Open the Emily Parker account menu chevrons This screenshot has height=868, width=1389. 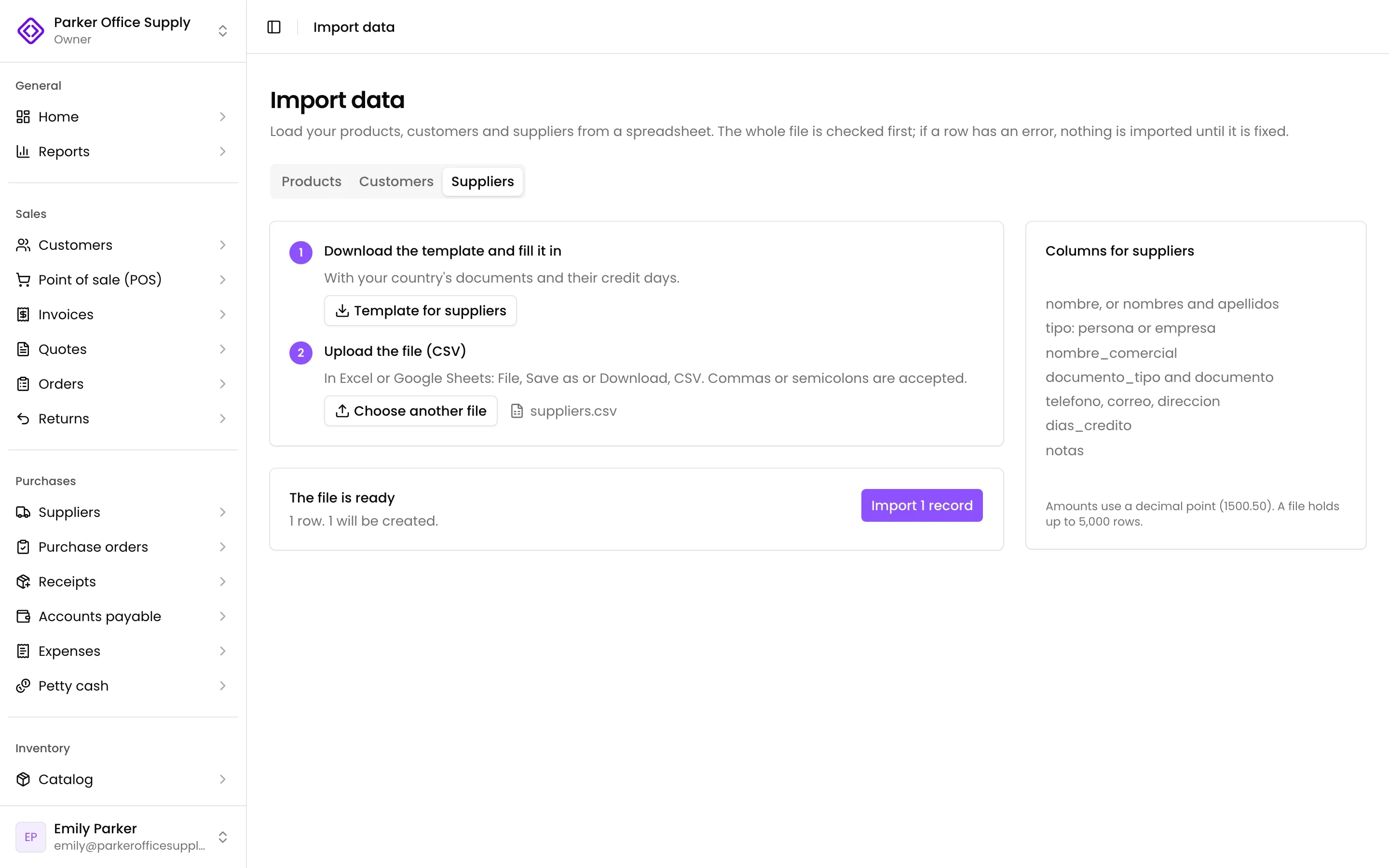pos(223,837)
